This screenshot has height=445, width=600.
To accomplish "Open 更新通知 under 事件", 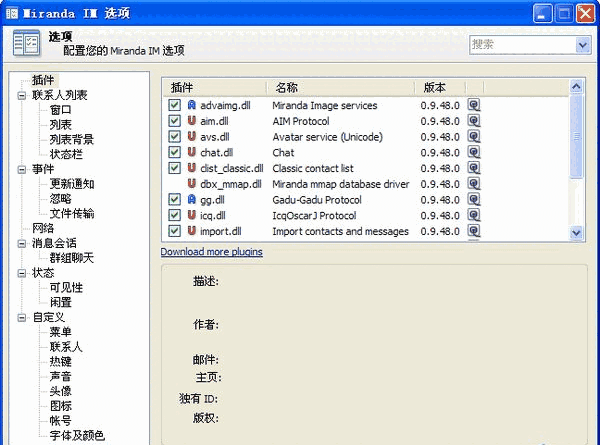I will pos(72,184).
